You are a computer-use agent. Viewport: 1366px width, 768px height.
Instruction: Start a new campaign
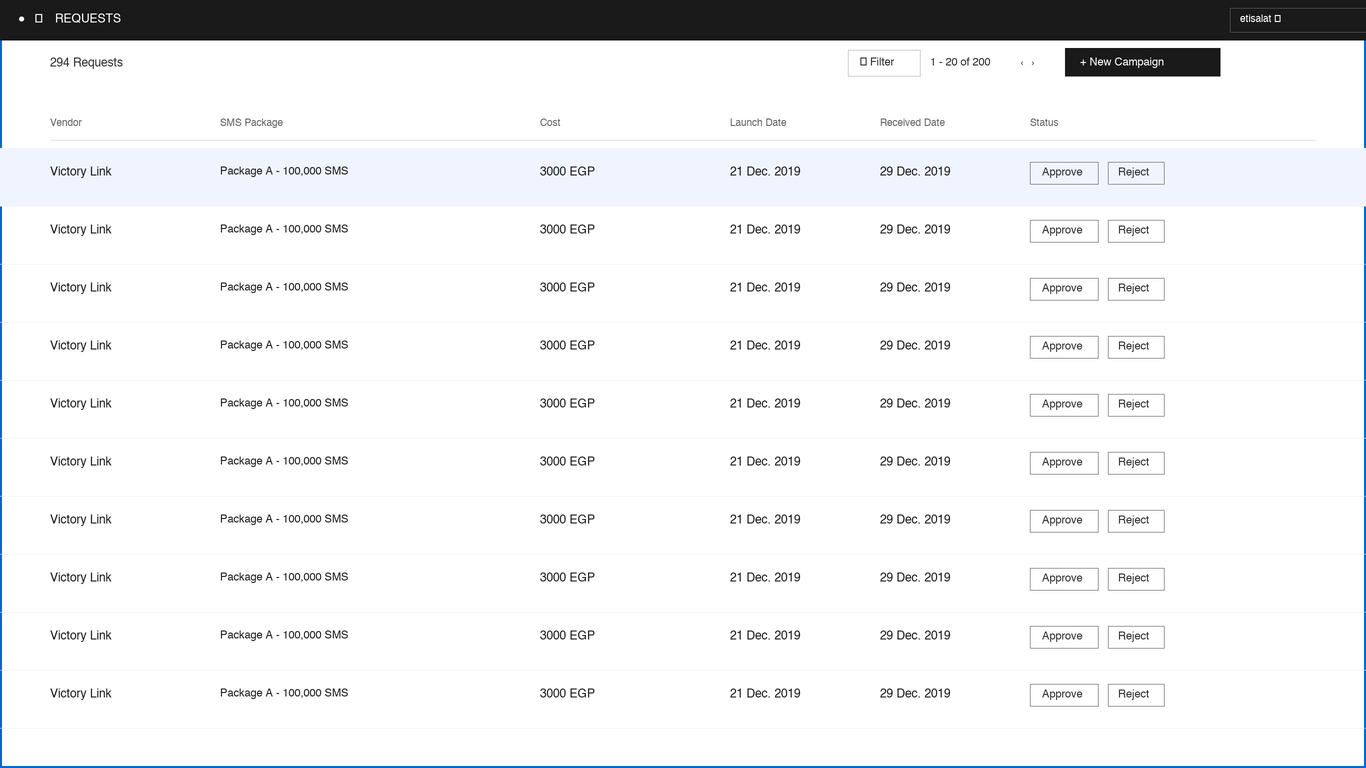pos(1142,62)
